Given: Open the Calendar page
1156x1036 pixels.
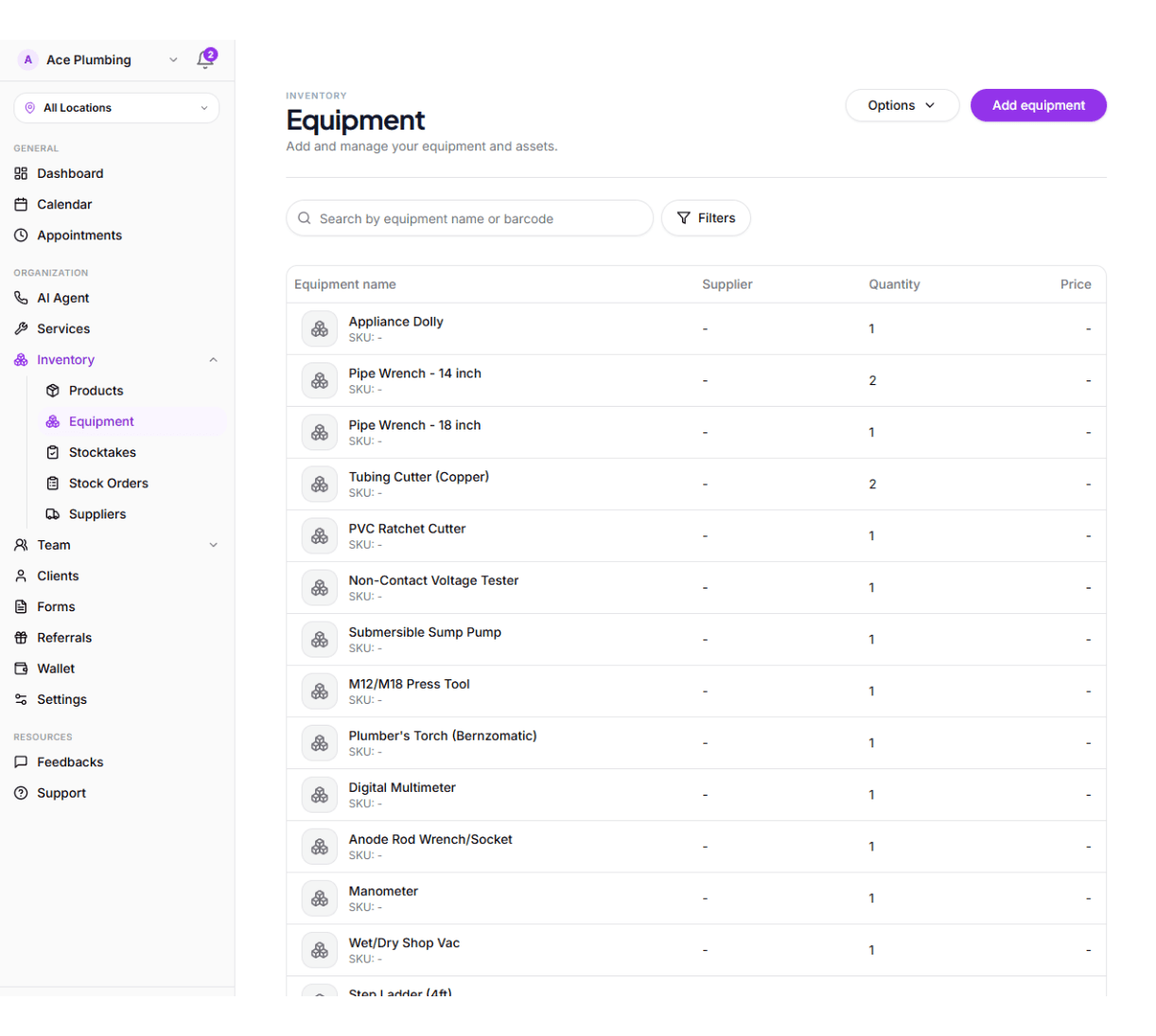Looking at the screenshot, I should click(x=64, y=204).
